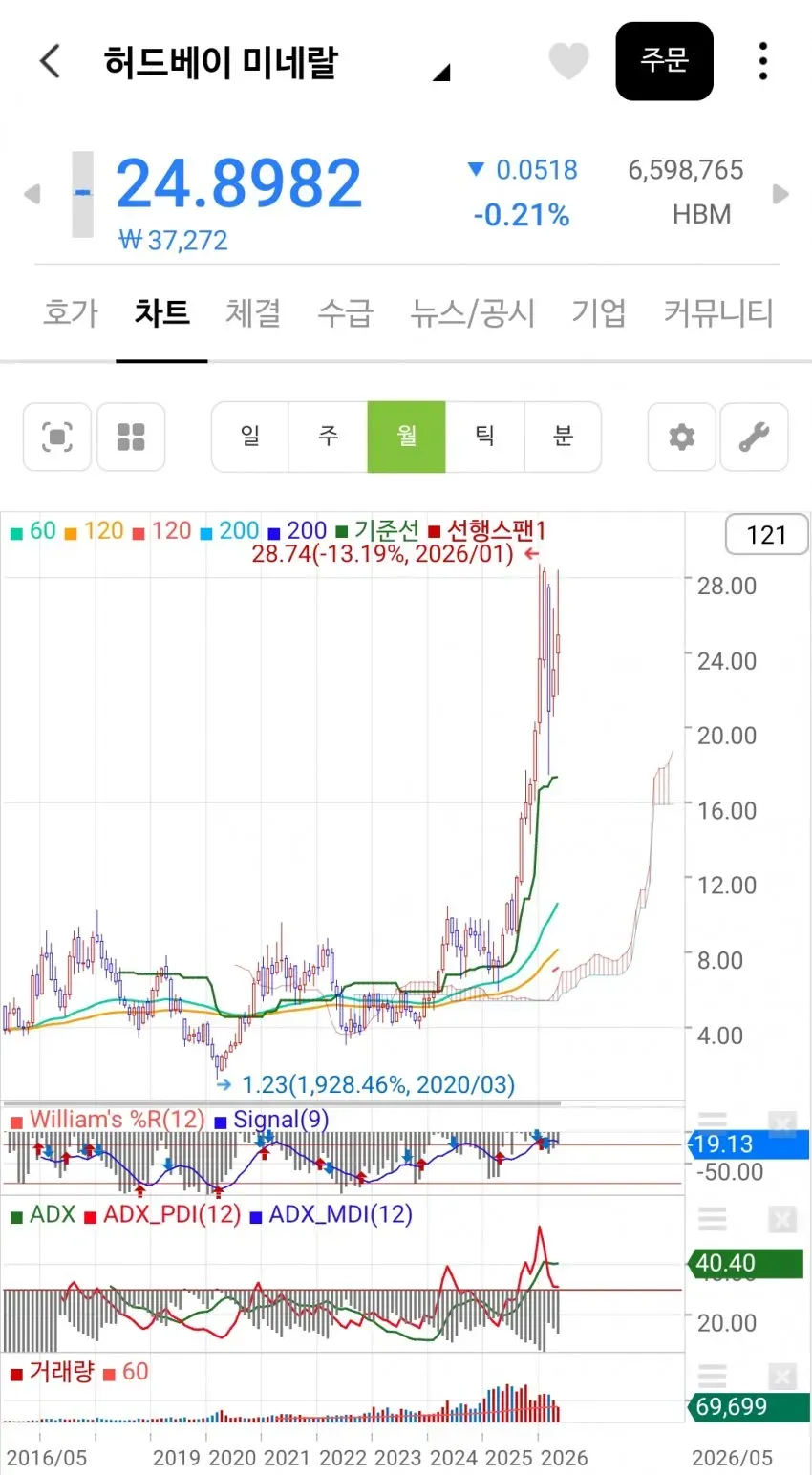Open the 뉴스/공시 tab

472,313
